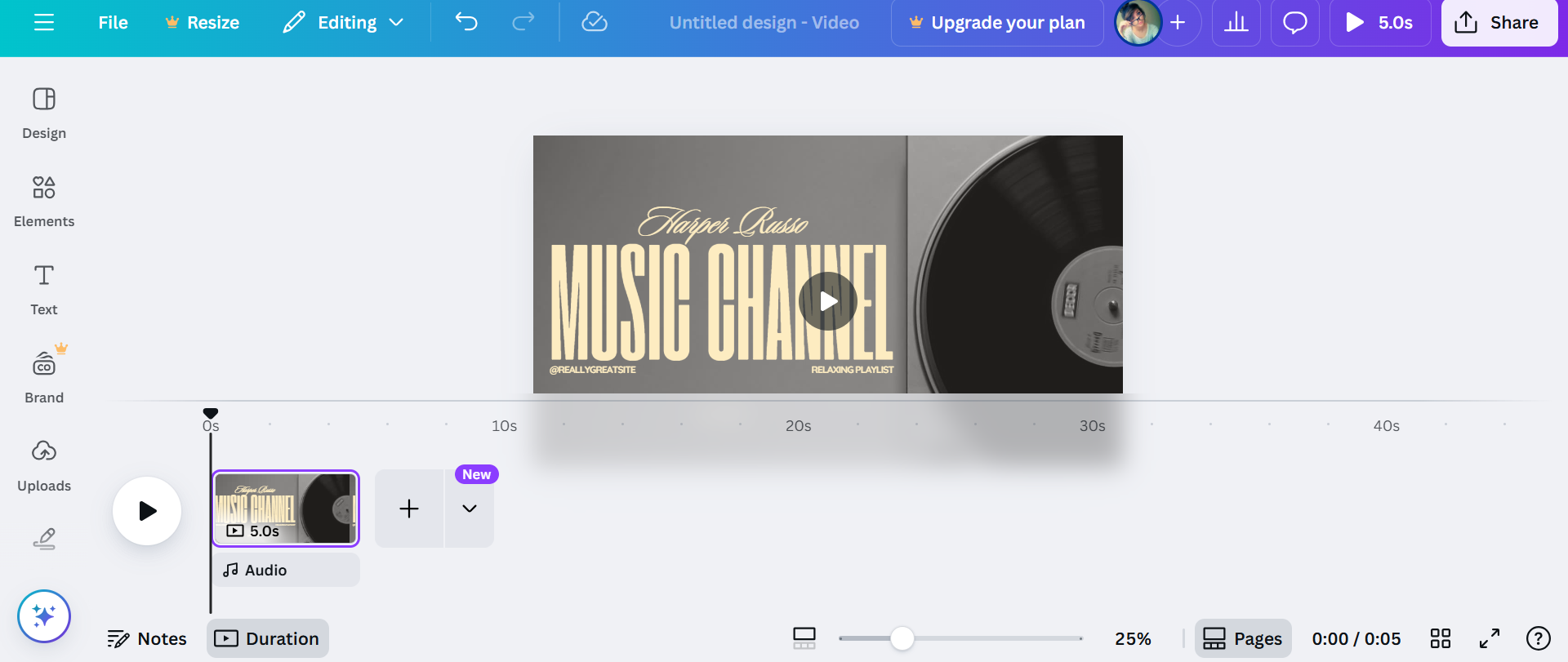
Task: Open the Text panel
Action: [x=44, y=289]
